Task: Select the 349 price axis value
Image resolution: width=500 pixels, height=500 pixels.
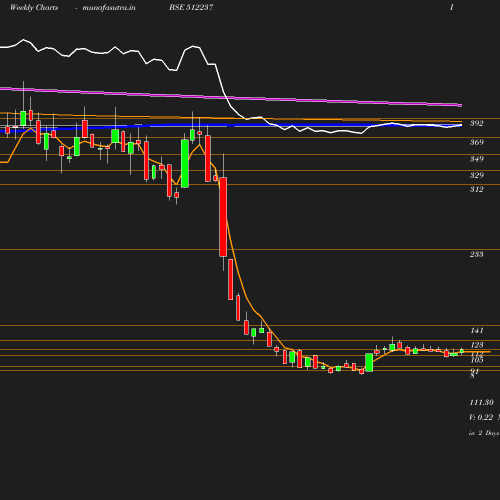Action: (x=477, y=159)
